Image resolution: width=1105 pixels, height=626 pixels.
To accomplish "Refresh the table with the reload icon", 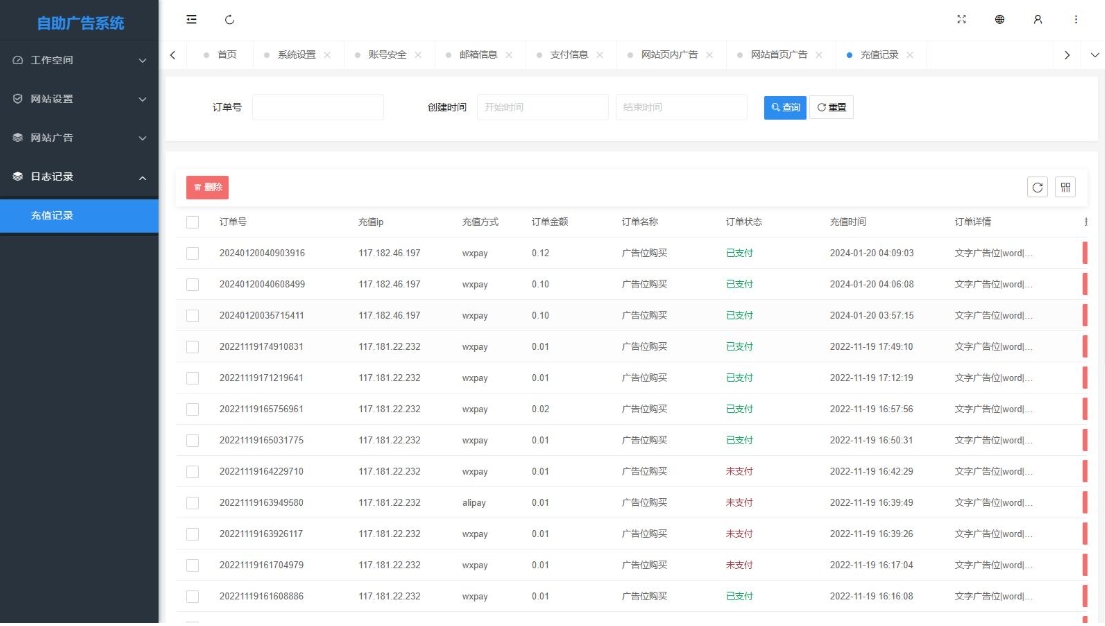I will pos(1037,188).
